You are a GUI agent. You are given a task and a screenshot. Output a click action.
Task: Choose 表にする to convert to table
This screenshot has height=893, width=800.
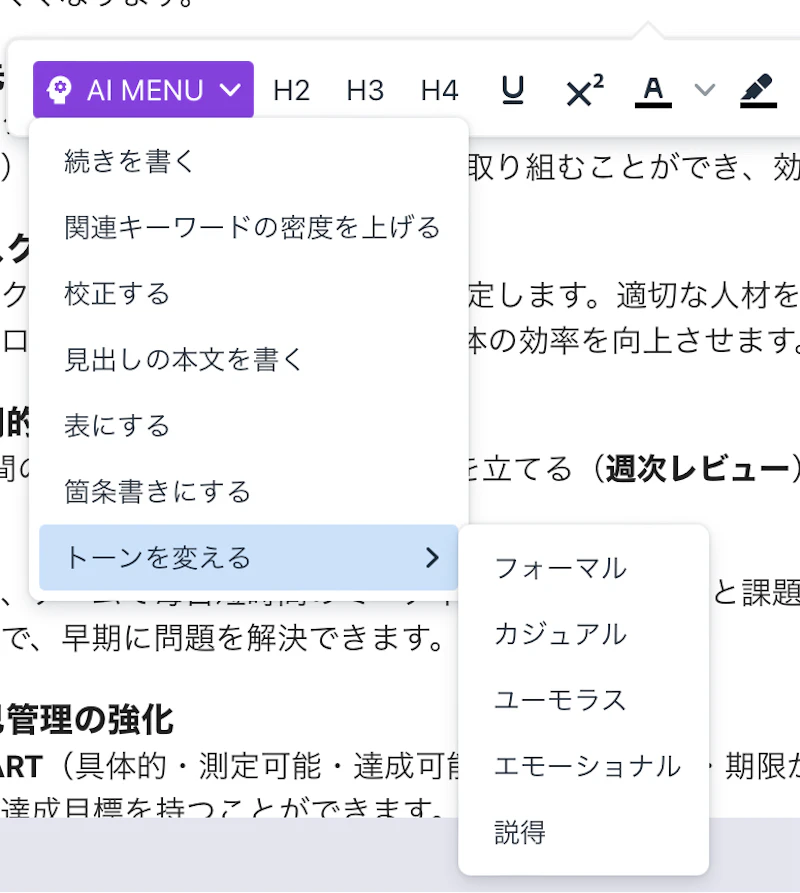(x=117, y=425)
